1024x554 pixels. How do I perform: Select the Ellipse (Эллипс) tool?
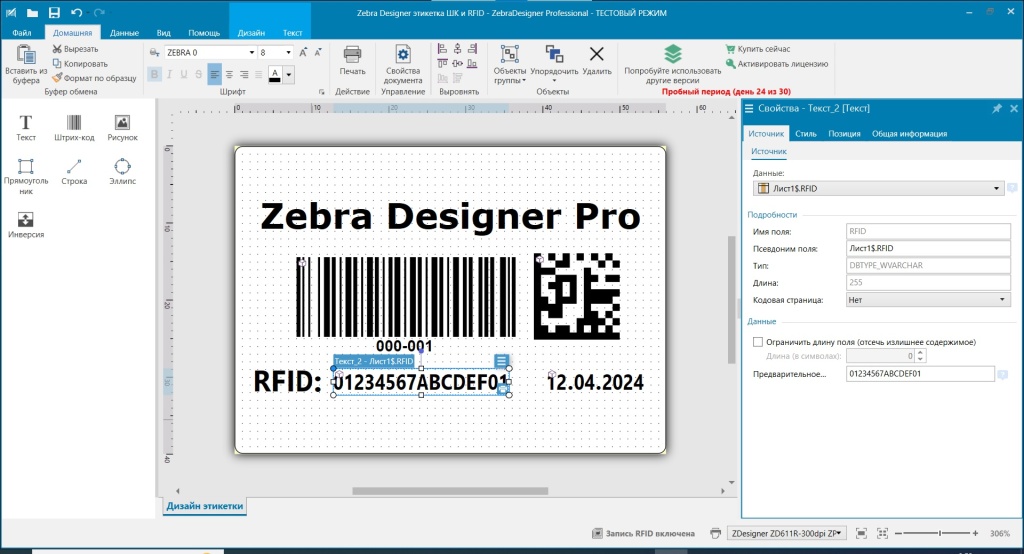(x=122, y=171)
